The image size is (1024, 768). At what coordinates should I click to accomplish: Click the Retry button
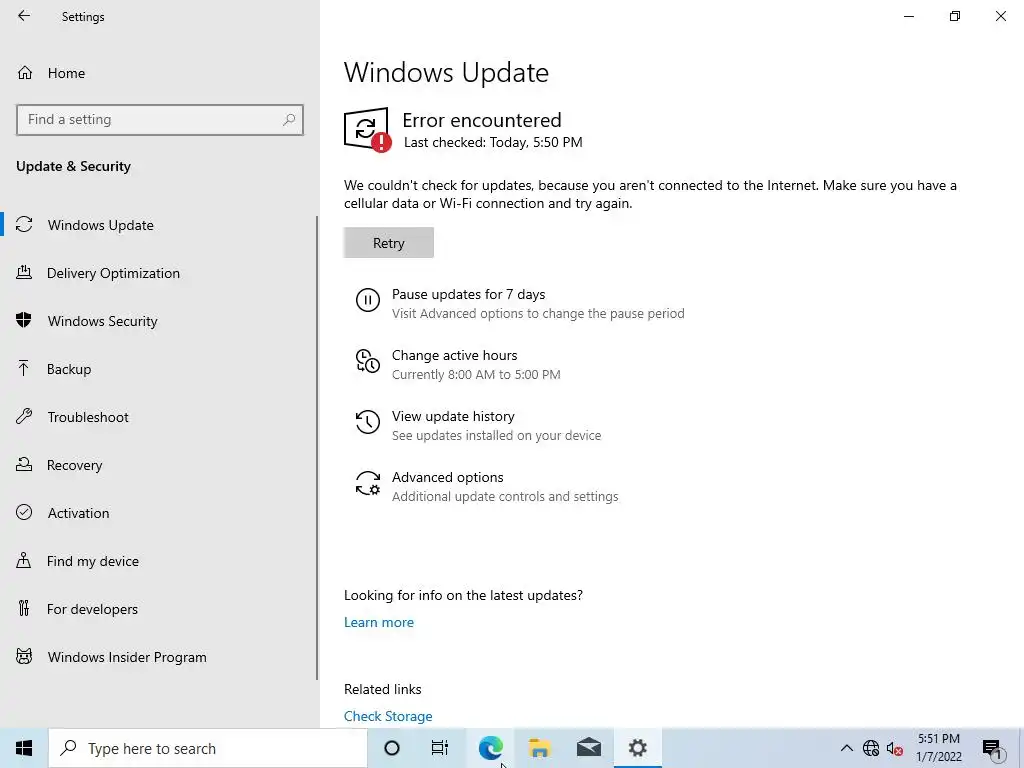coord(389,243)
